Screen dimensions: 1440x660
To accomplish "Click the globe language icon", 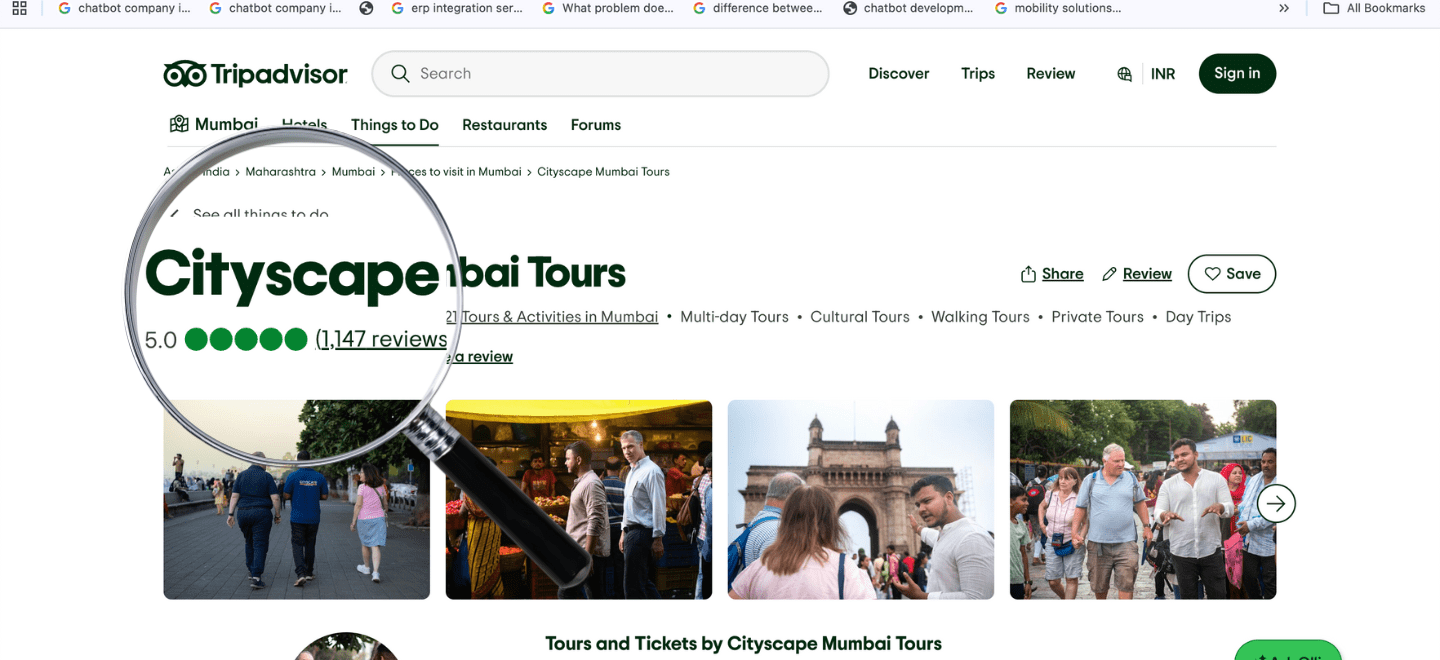I will tap(1125, 74).
